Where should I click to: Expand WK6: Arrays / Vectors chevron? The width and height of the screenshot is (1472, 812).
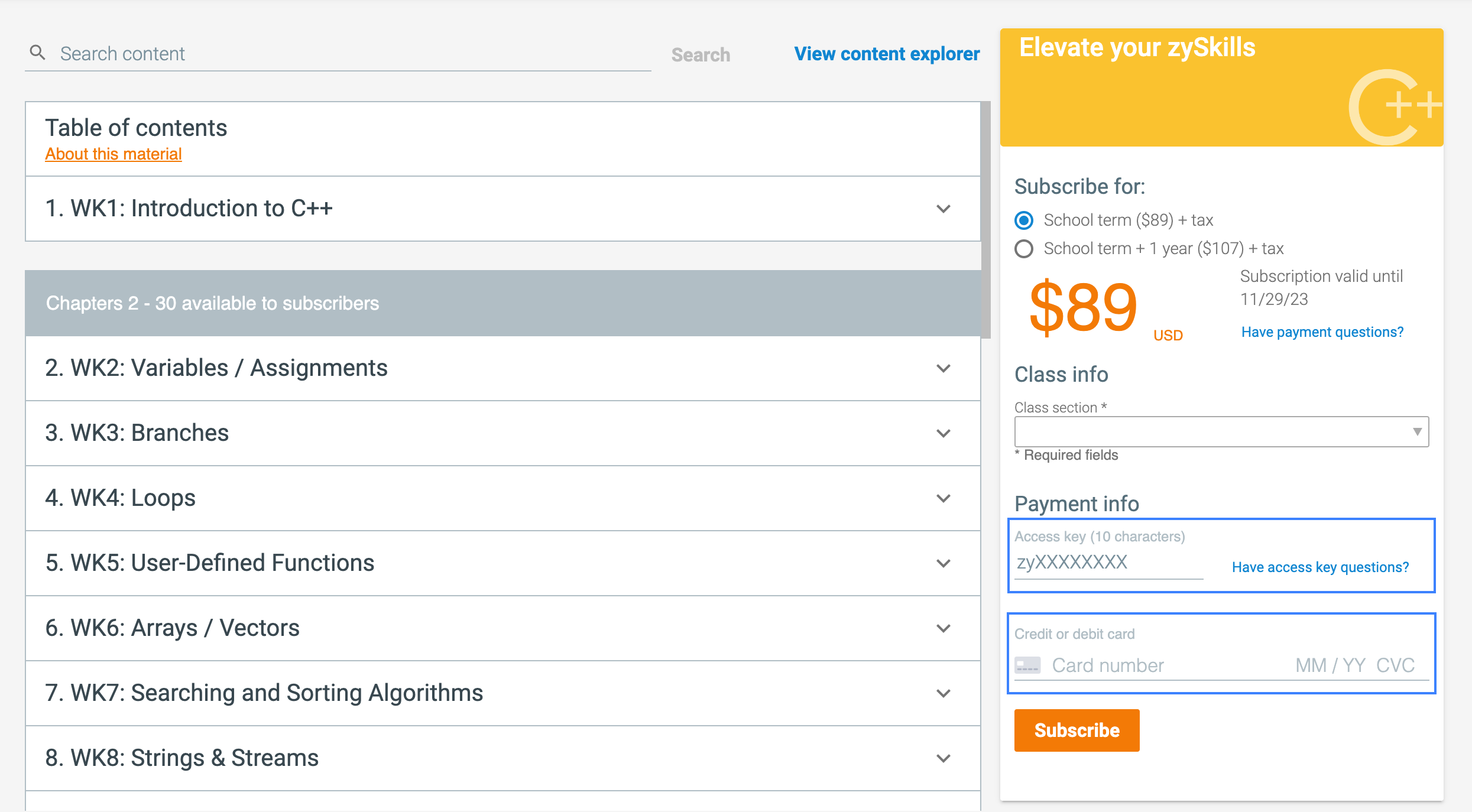[943, 628]
